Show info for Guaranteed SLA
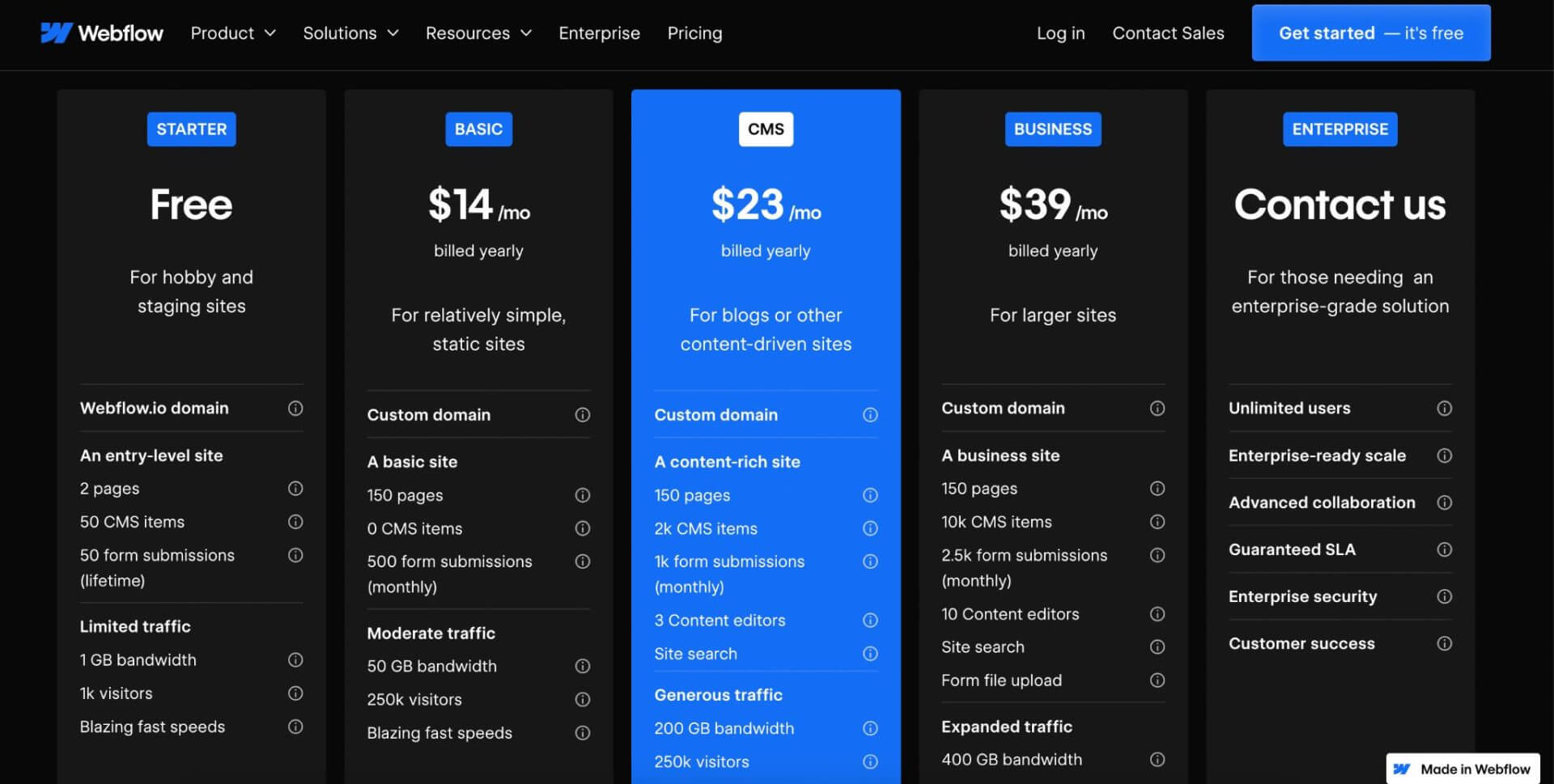Viewport: 1554px width, 784px height. point(1445,549)
